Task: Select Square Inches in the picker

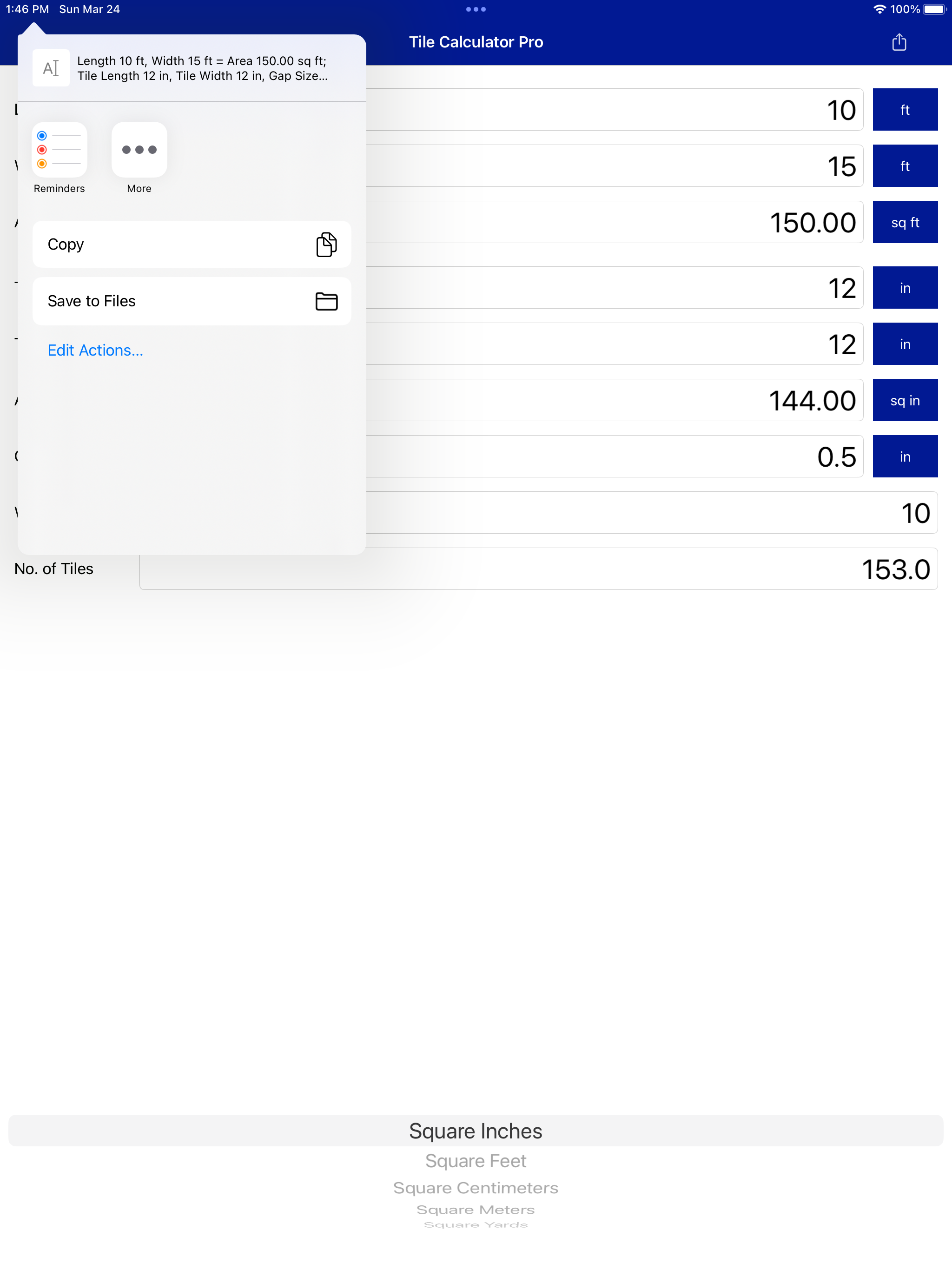Action: [476, 1131]
